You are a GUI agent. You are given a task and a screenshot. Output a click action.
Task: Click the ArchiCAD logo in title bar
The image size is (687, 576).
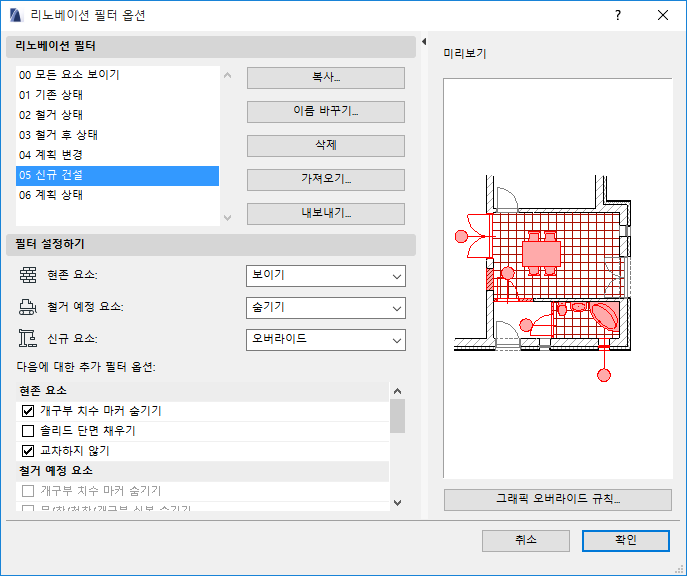(15, 15)
